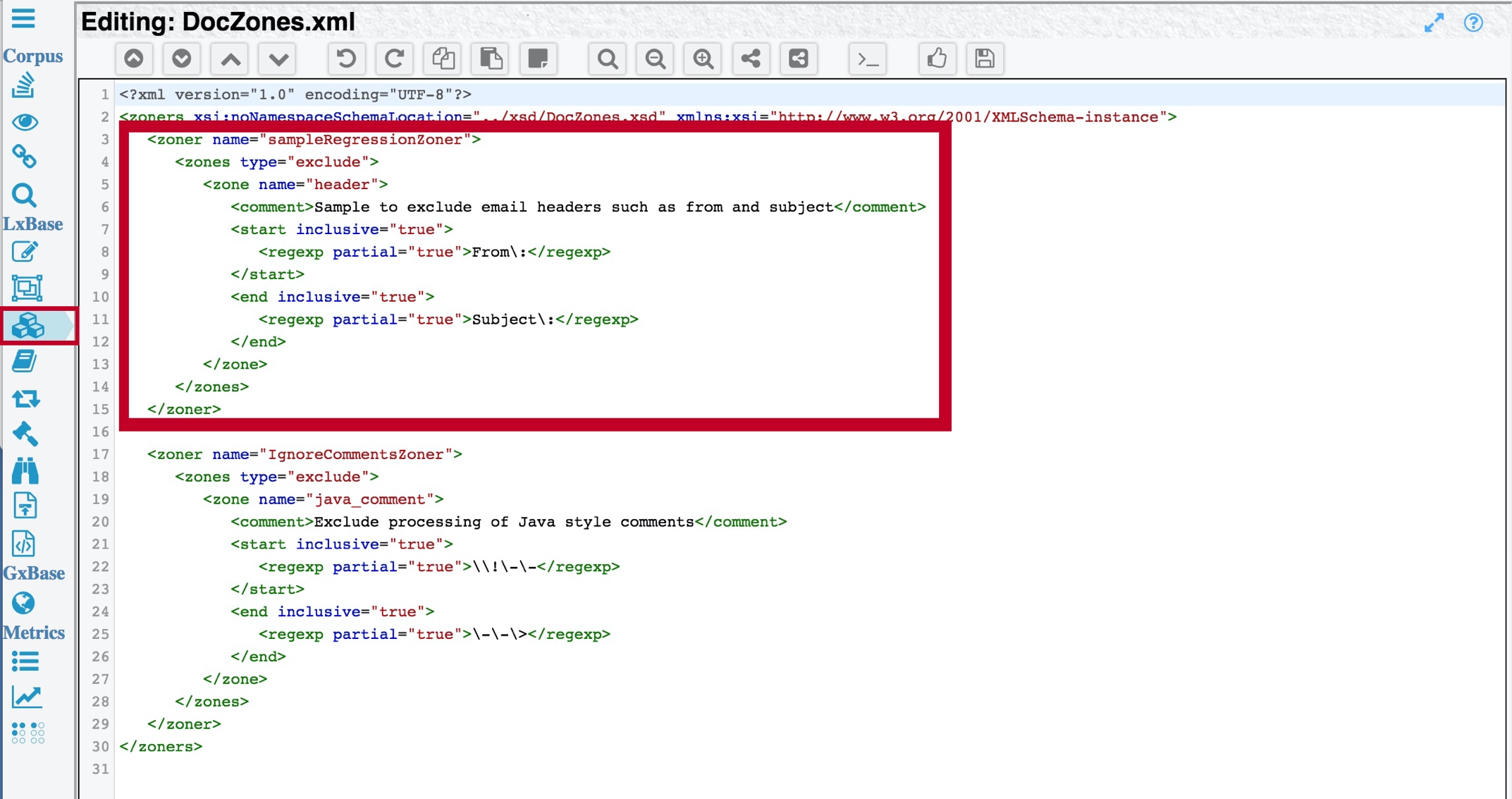Zoom in on the code view
This screenshot has height=799, width=1512.
[x=702, y=59]
